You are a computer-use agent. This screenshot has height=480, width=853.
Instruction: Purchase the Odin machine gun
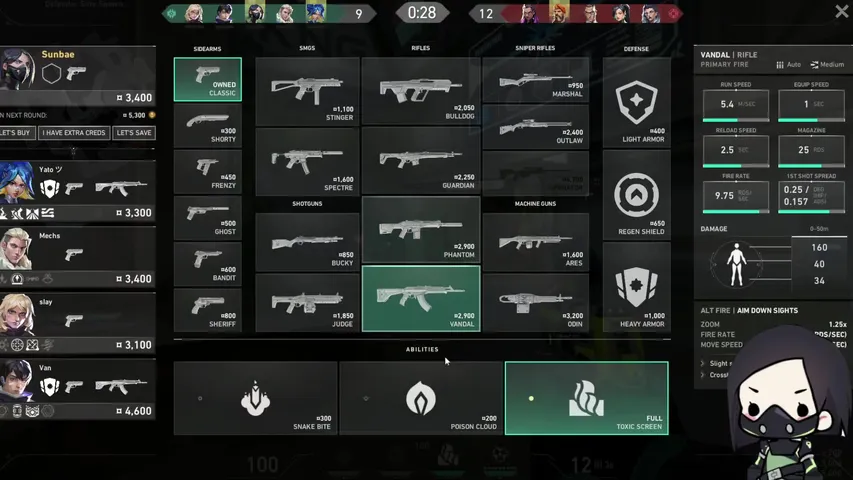536,303
